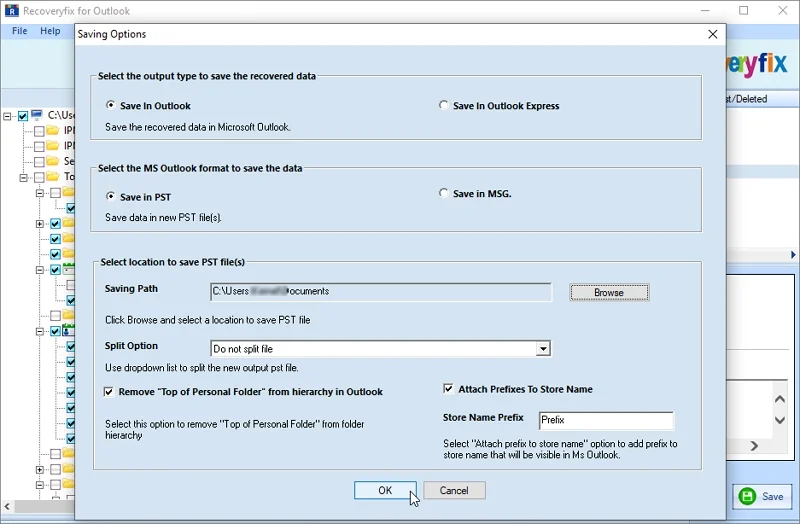Collapse the calendar item tree node
The image size is (800, 524).
click(x=40, y=270)
